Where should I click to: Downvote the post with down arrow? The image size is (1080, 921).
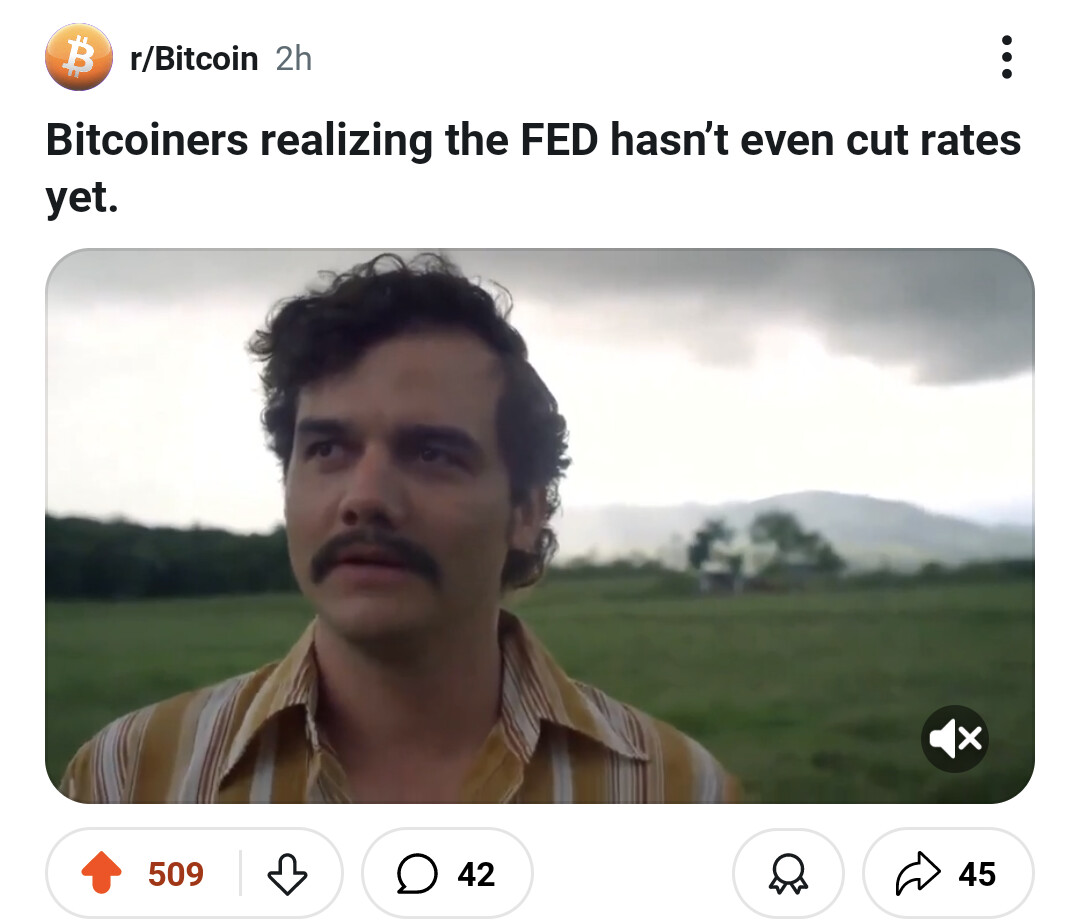(287, 873)
